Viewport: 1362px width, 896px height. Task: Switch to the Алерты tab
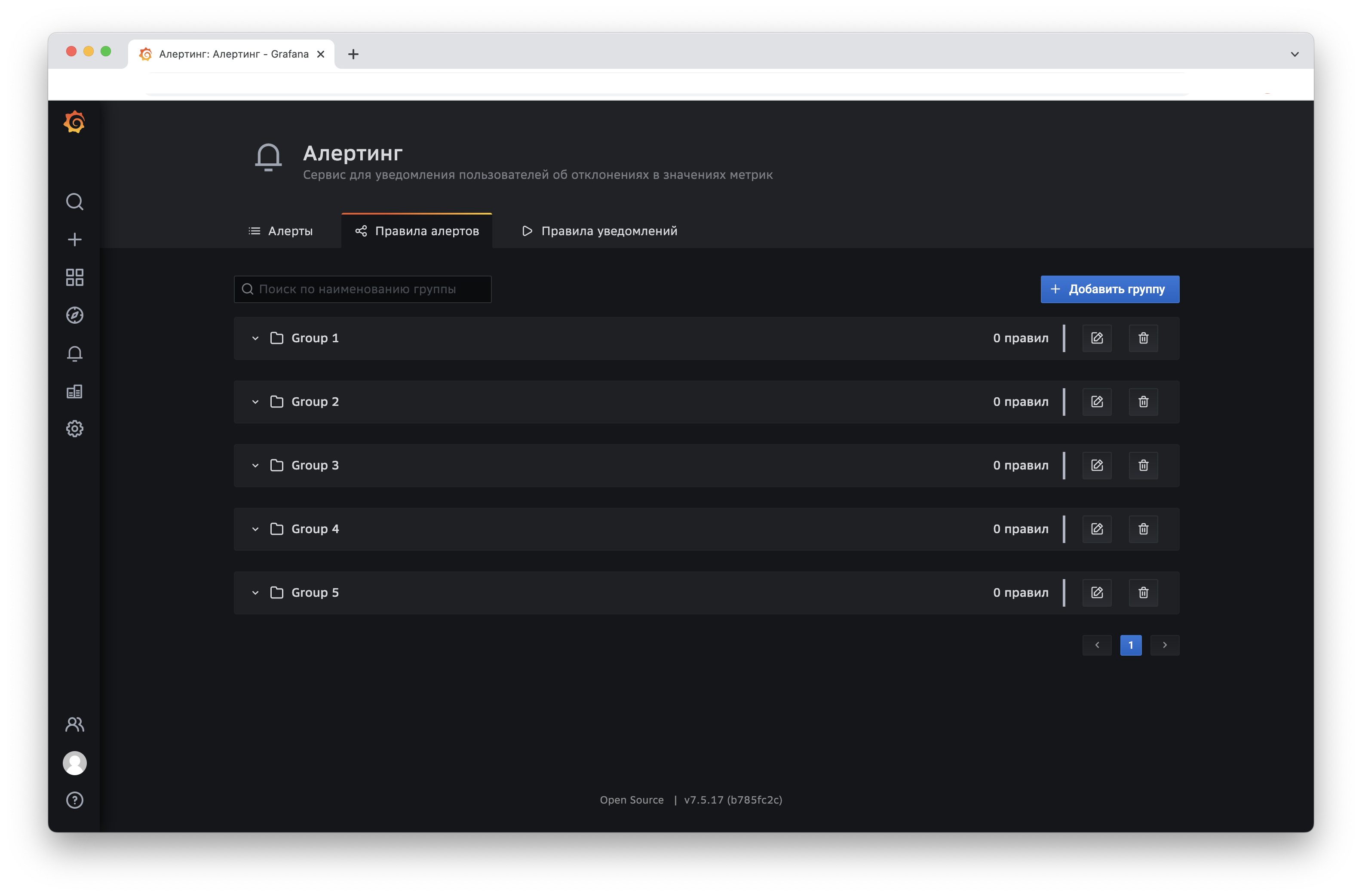[x=281, y=231]
